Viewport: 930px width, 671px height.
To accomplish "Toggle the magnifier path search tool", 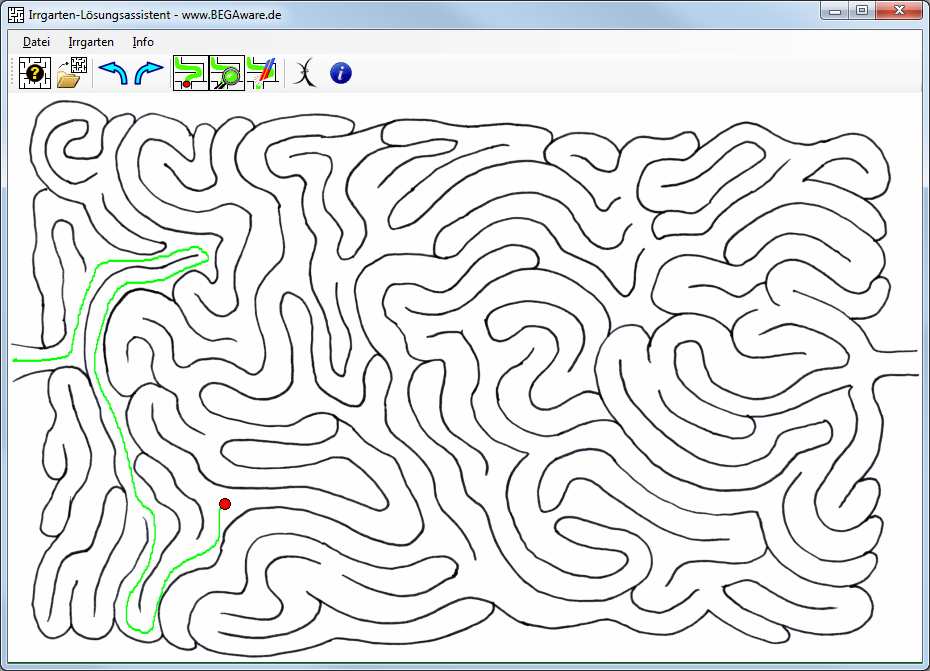I will (x=227, y=73).
